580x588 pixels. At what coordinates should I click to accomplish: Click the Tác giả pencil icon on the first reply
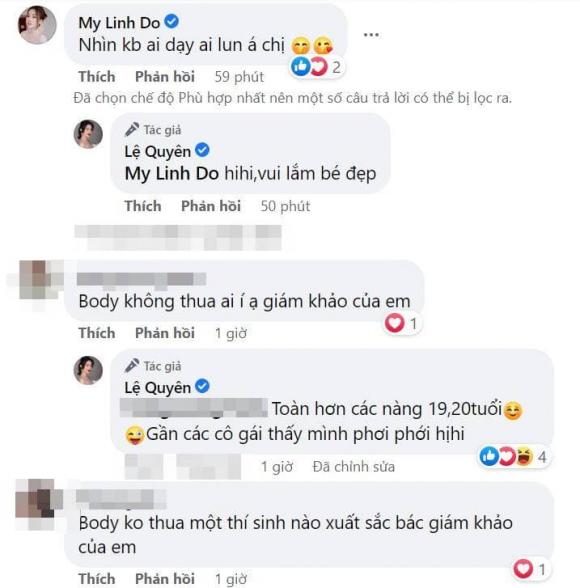(x=132, y=130)
